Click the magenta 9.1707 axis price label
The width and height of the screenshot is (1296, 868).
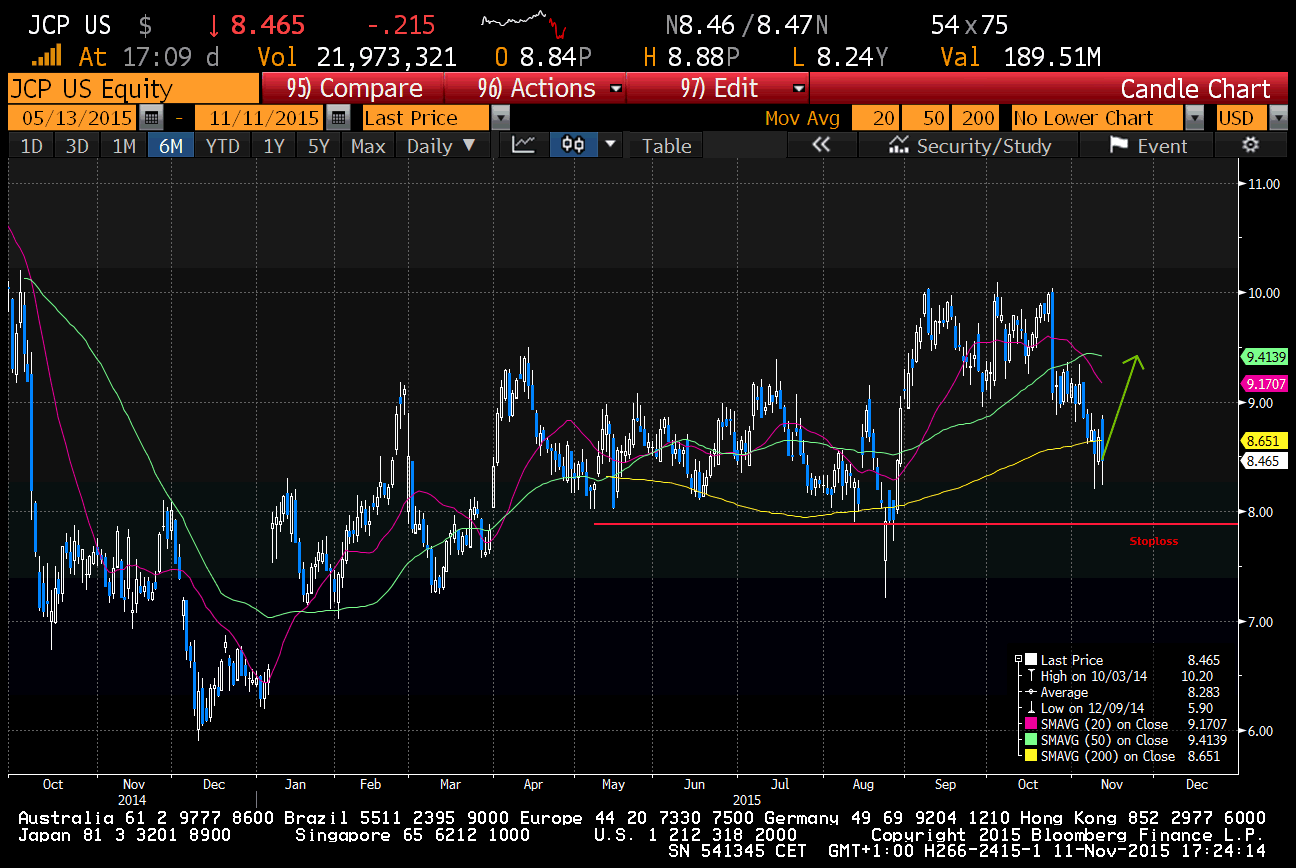[1266, 383]
